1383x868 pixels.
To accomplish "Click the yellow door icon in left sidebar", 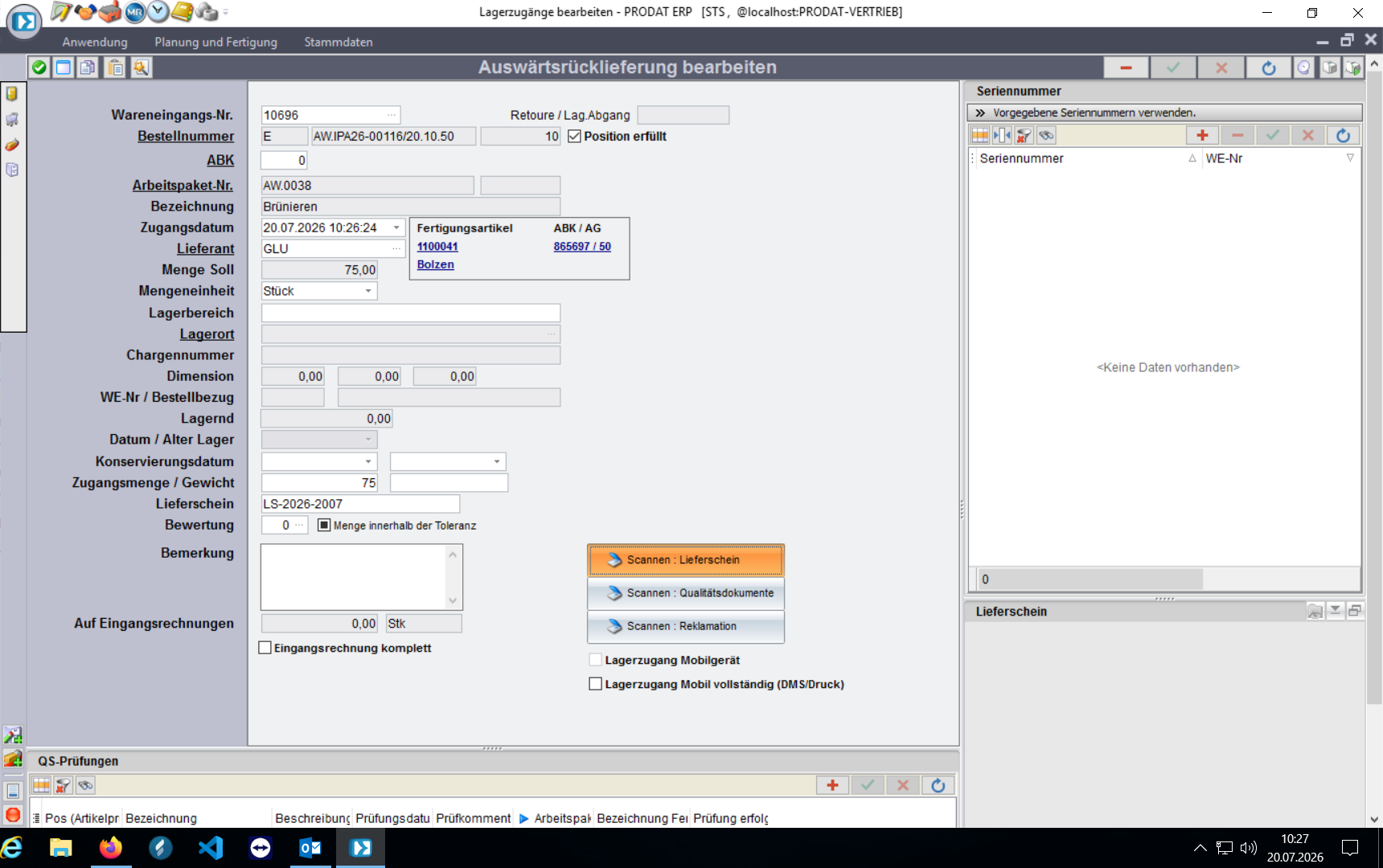I will 12,94.
